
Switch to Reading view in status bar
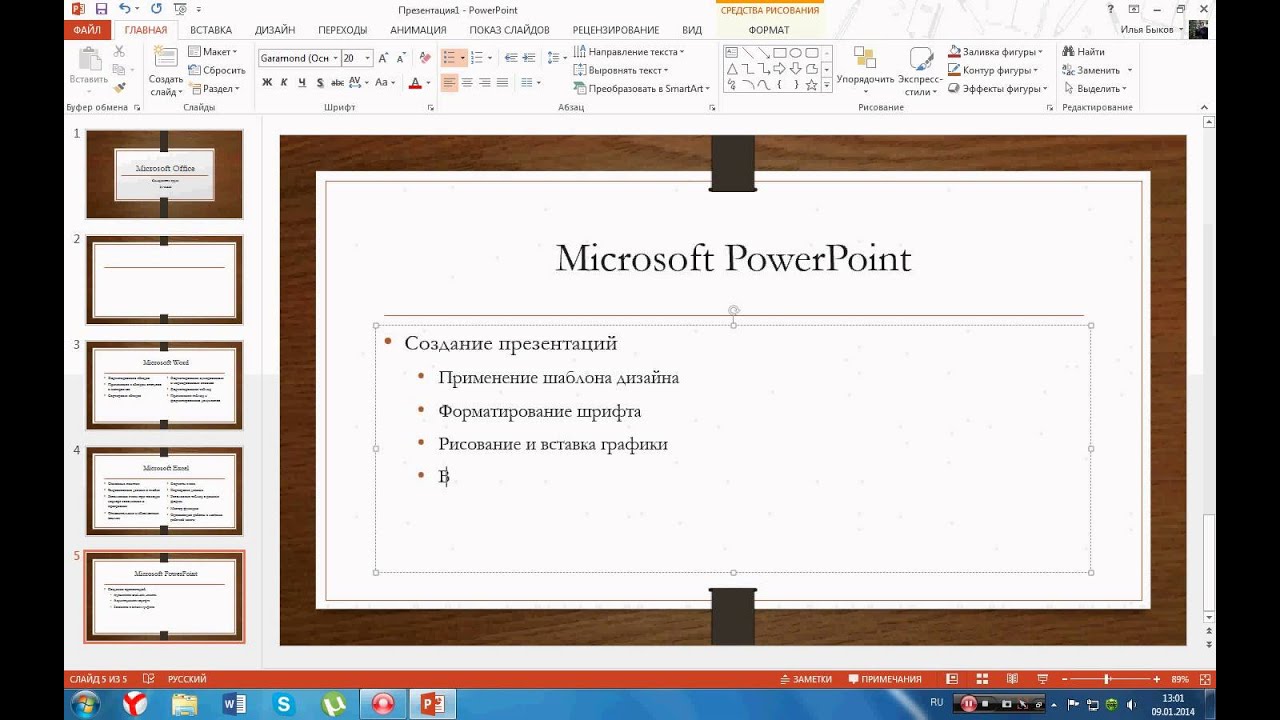(x=1012, y=679)
